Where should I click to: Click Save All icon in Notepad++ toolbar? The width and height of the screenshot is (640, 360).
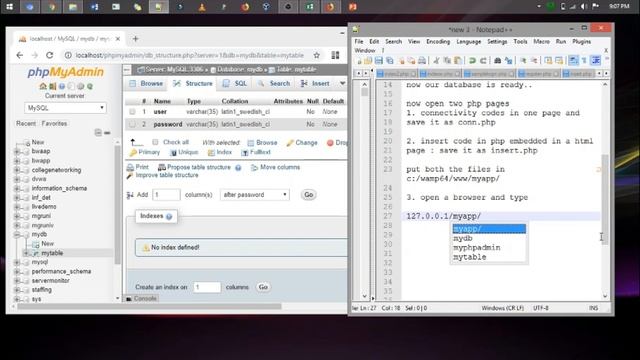(x=389, y=60)
